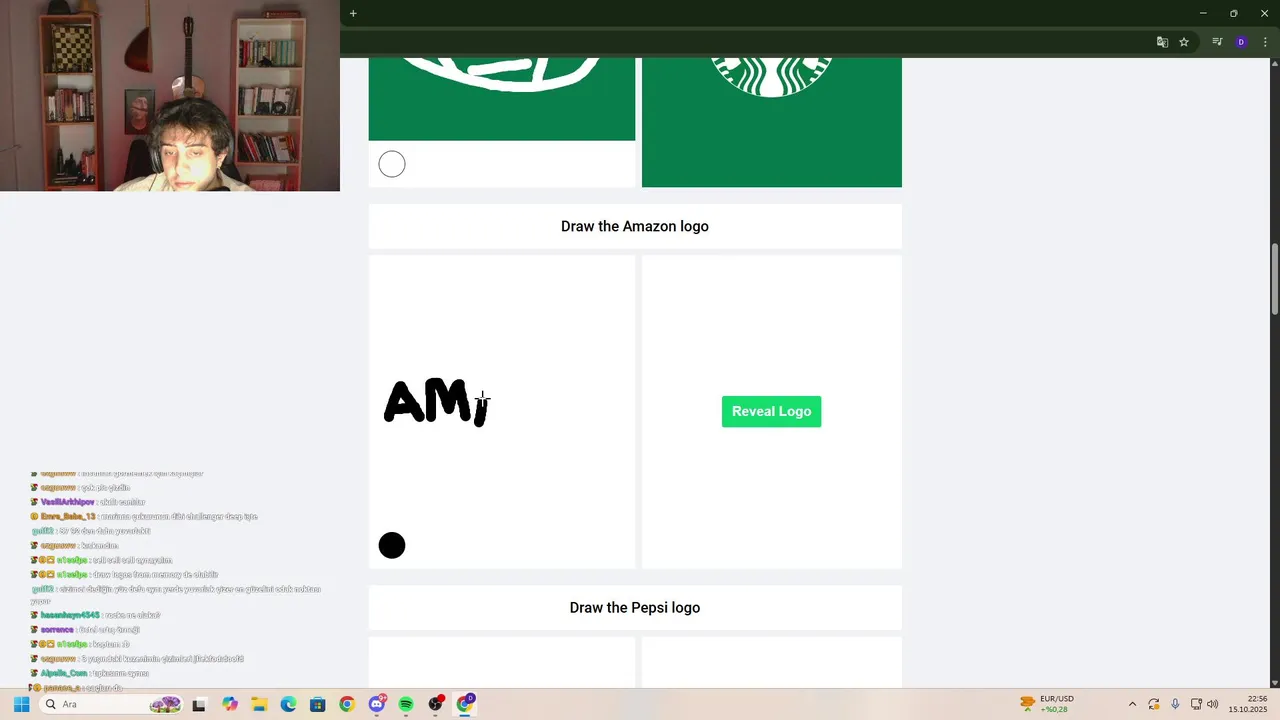Click the microphone tray icon
The width and height of the screenshot is (1280, 720).
pos(1175,704)
